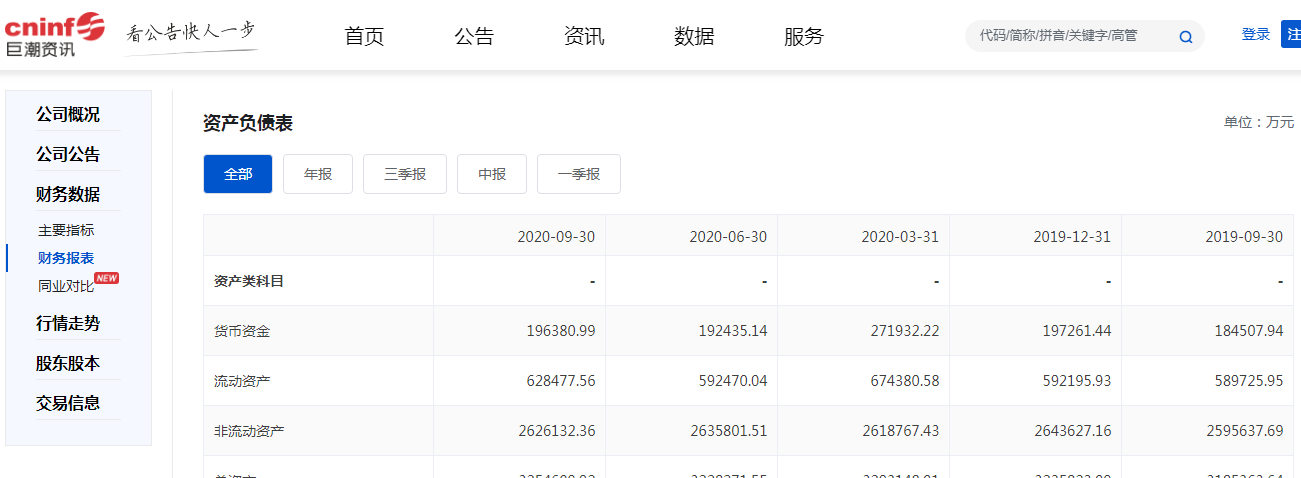Filter by 年报 annual reports
Screen dimensions: 1301x478
tap(318, 174)
